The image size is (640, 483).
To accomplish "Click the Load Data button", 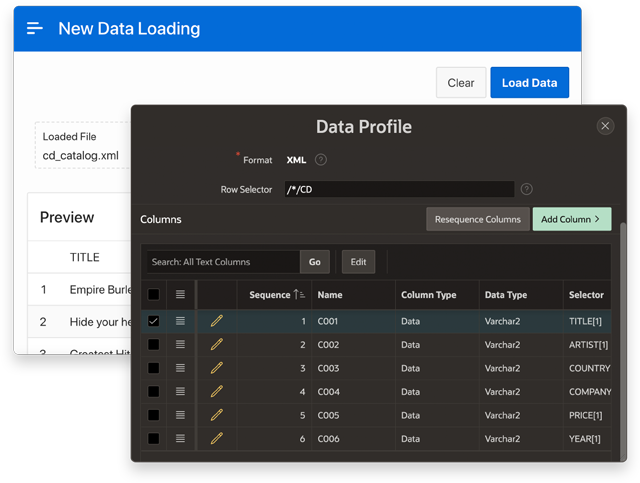I will pyautogui.click(x=529, y=83).
